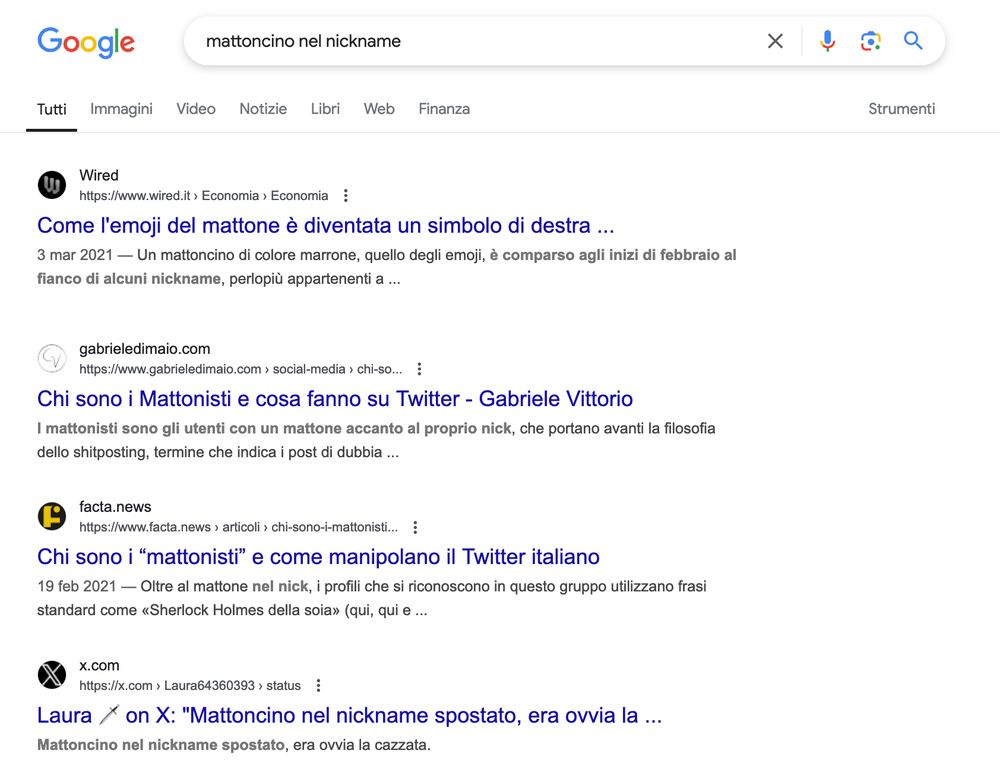Open 'Chi sono i "mattonisti" e come manipolano' link
The height and width of the screenshot is (779, 1000).
click(x=318, y=557)
